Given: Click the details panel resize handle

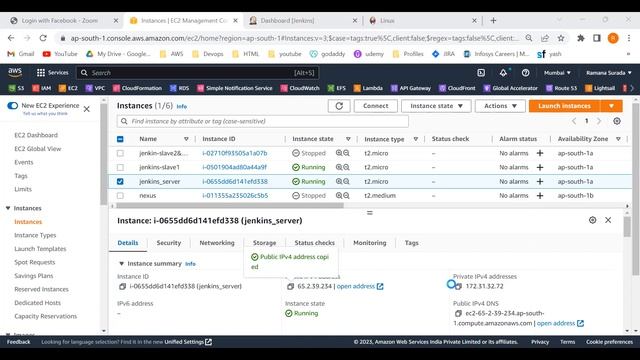Looking at the screenshot, I should pyautogui.click(x=370, y=213).
